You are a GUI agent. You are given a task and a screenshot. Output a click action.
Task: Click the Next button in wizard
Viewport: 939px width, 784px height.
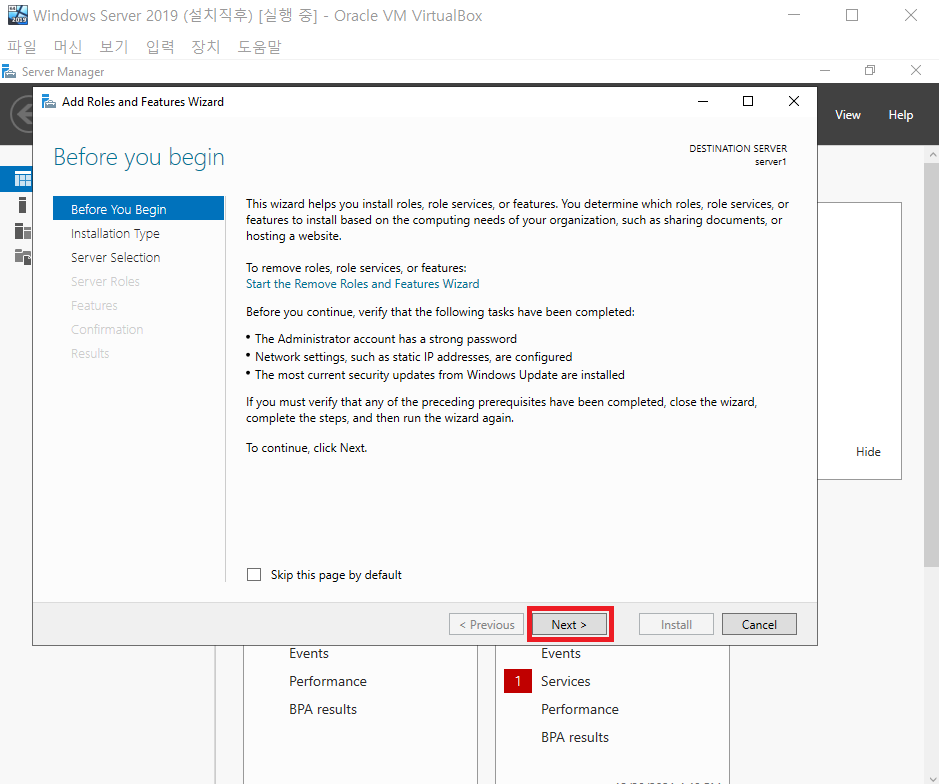click(570, 624)
